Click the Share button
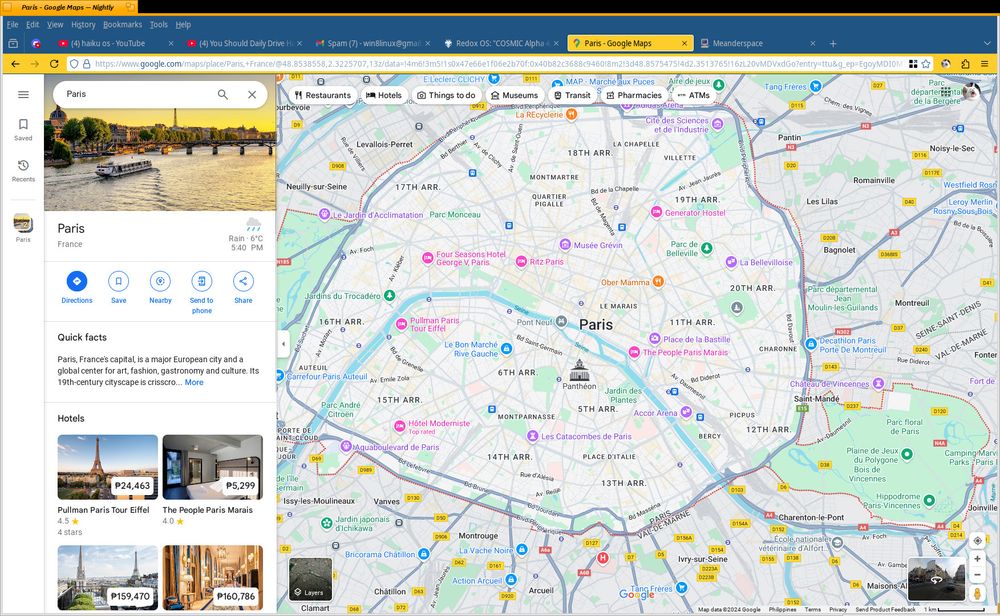This screenshot has width=1000, height=616. (243, 287)
